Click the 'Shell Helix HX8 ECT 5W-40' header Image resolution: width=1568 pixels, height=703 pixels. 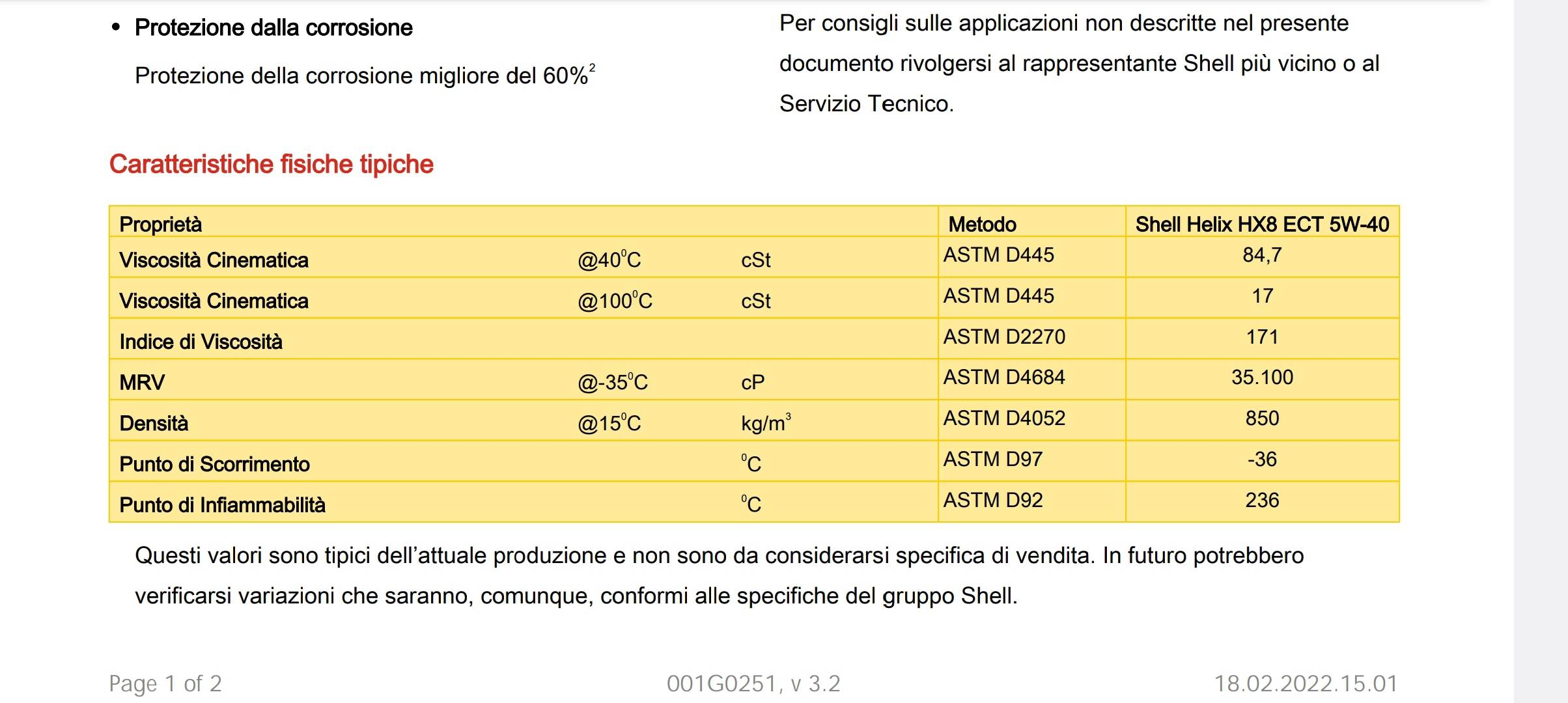click(1262, 224)
